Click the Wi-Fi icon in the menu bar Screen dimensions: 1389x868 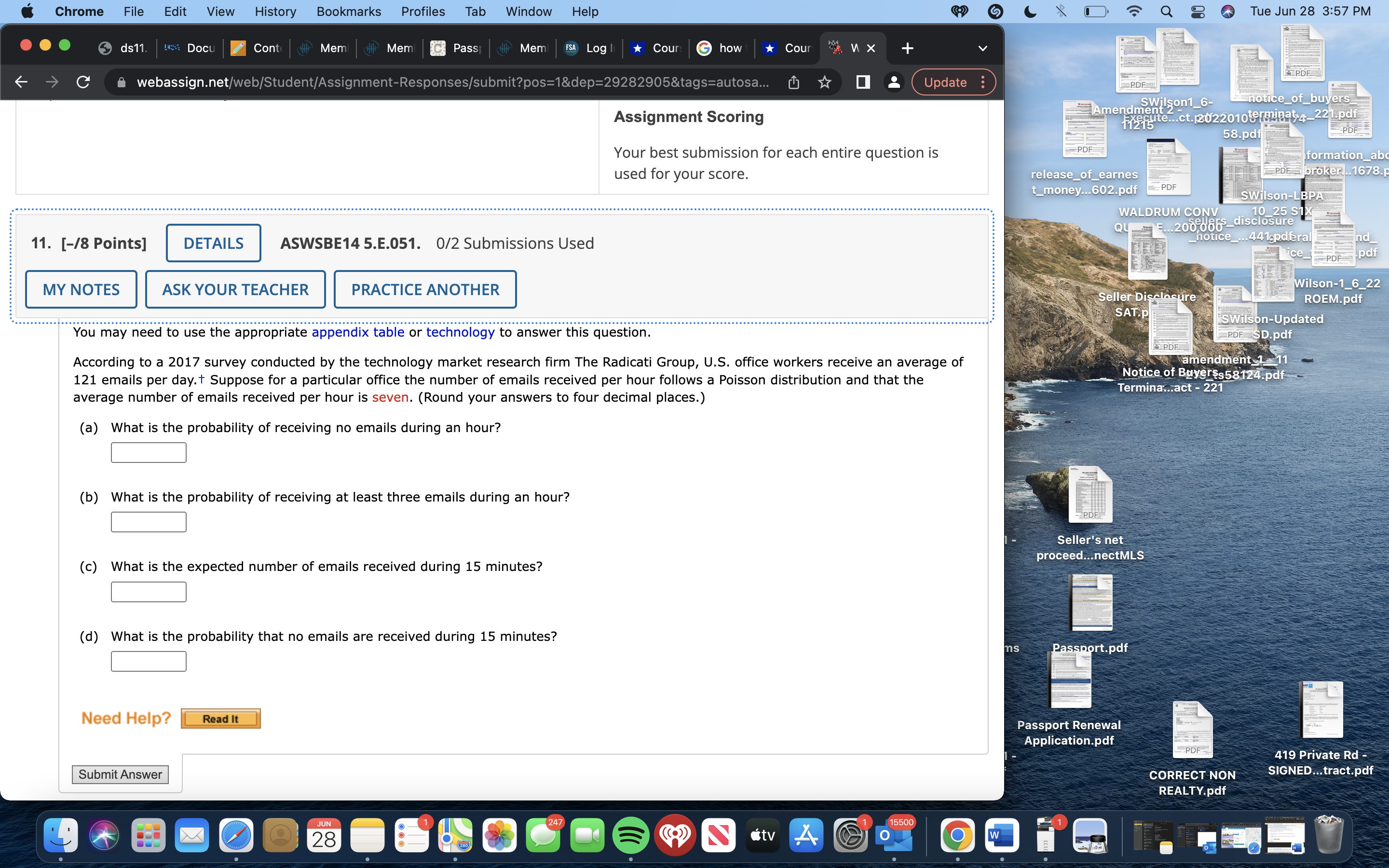click(x=1133, y=11)
